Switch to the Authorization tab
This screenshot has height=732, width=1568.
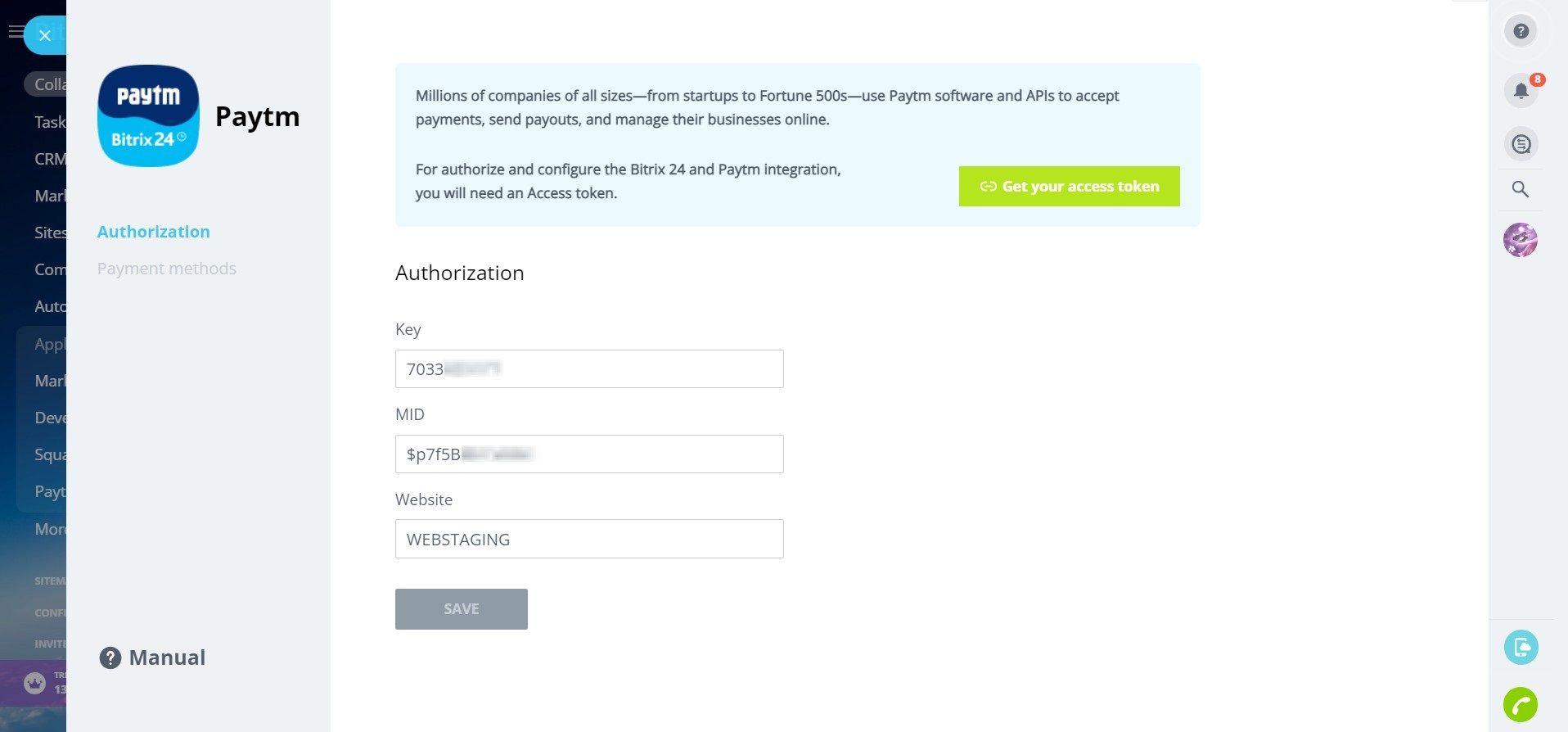[x=154, y=232]
